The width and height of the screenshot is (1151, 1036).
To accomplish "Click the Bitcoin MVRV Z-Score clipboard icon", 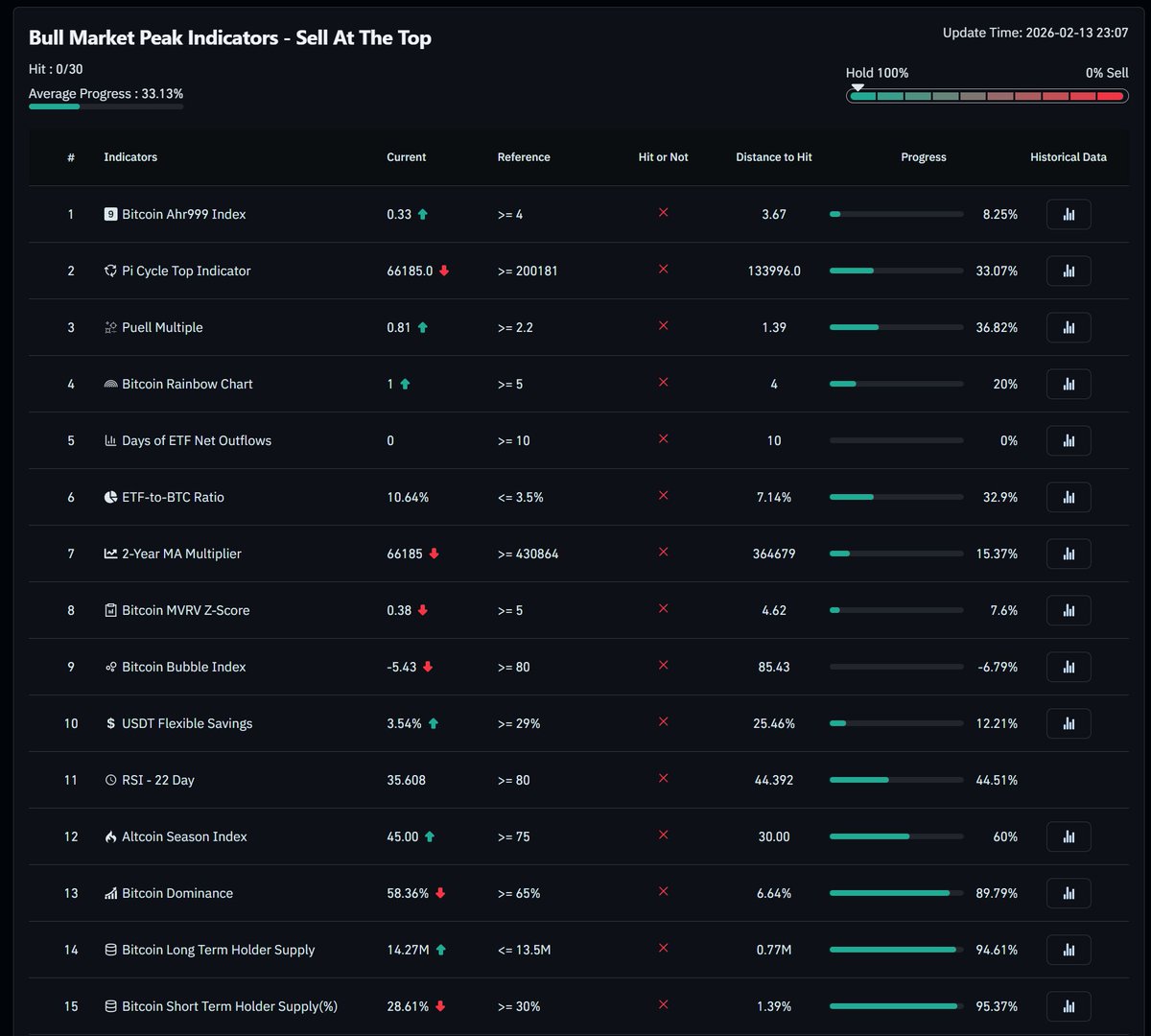I will tap(110, 610).
